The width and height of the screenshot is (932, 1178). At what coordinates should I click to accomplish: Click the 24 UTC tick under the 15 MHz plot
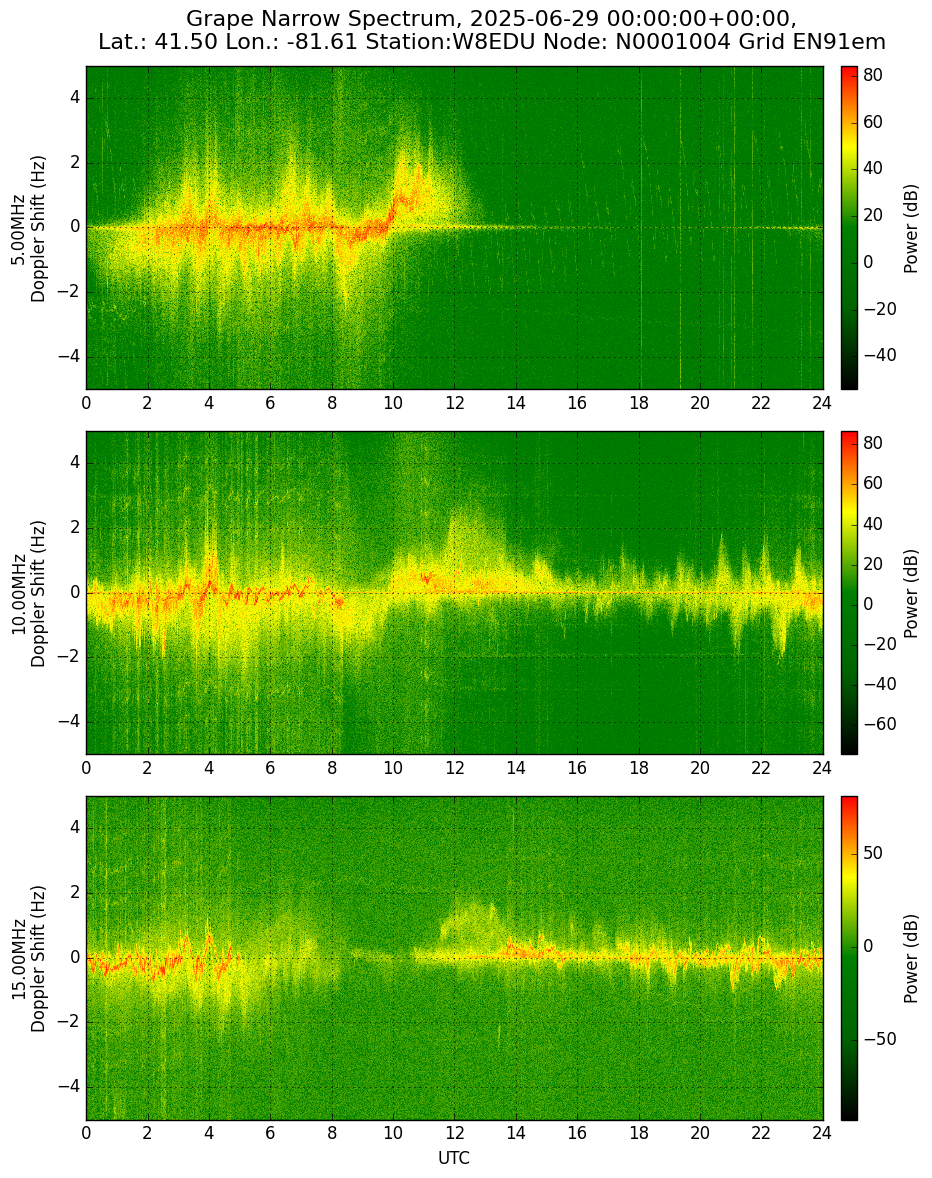click(822, 1133)
